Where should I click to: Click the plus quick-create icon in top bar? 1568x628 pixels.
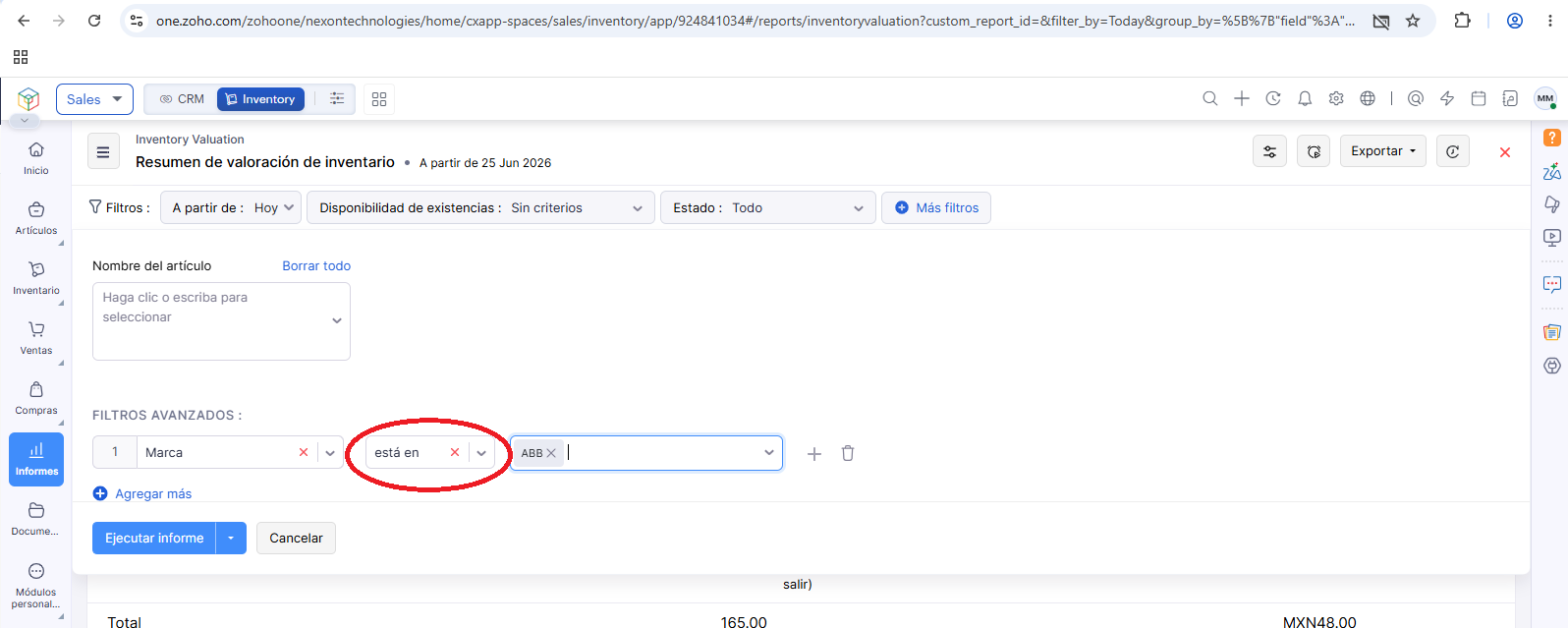(1242, 98)
